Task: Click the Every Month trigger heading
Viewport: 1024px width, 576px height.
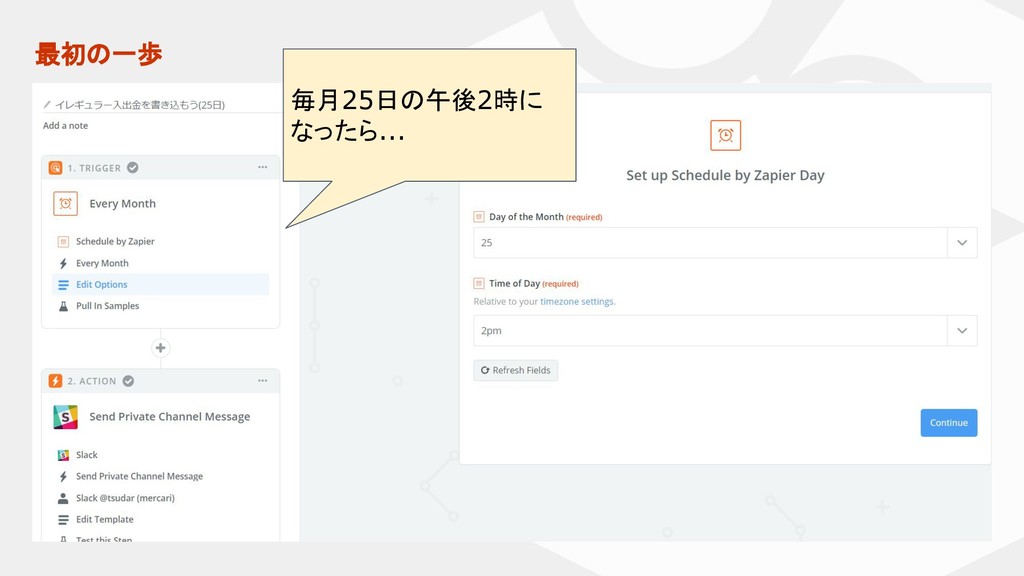Action: click(123, 204)
